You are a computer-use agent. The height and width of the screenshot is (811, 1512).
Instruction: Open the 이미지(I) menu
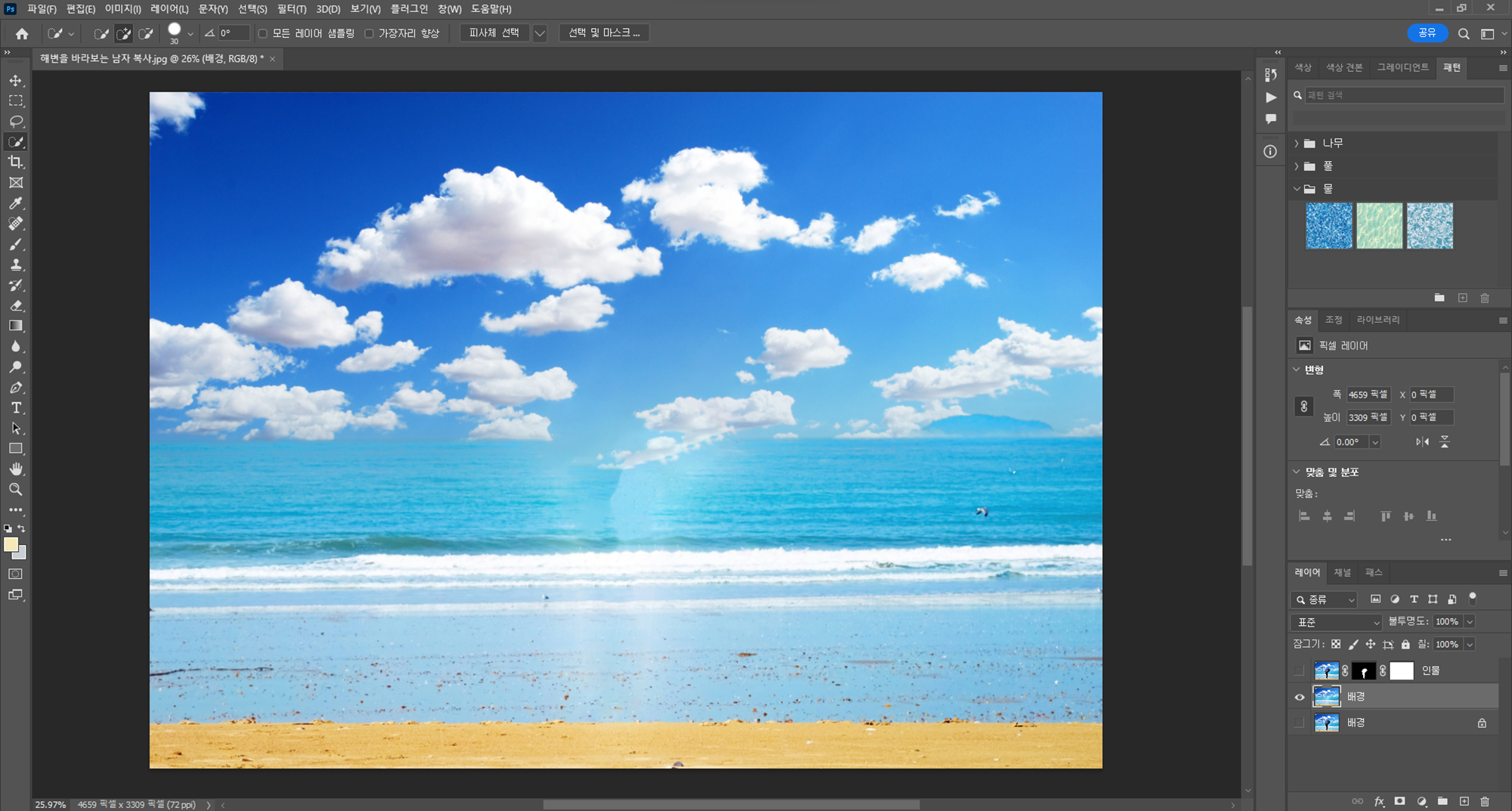pyautogui.click(x=122, y=9)
